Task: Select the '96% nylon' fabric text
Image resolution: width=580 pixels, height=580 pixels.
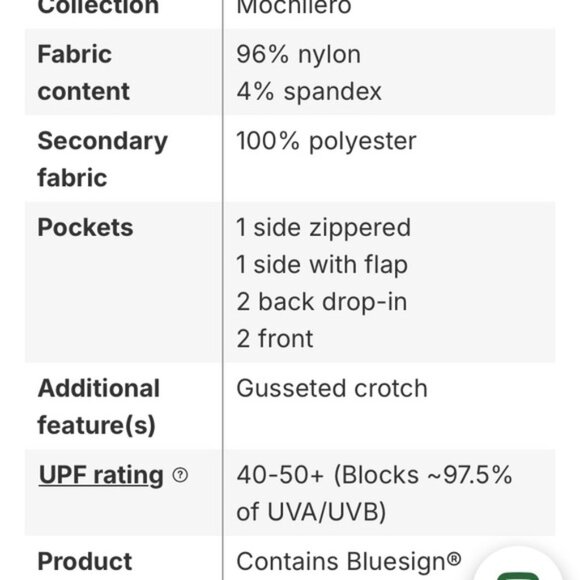Action: (x=298, y=54)
